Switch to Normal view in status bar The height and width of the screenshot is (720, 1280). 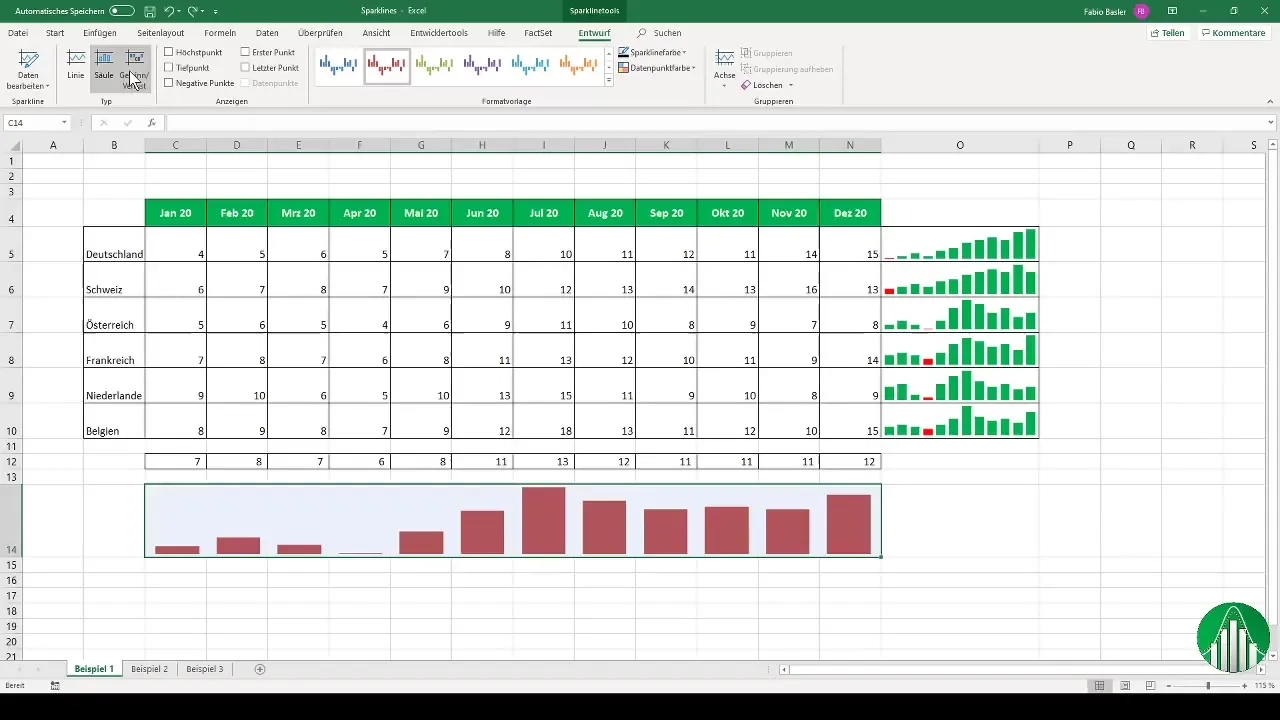tap(1099, 686)
